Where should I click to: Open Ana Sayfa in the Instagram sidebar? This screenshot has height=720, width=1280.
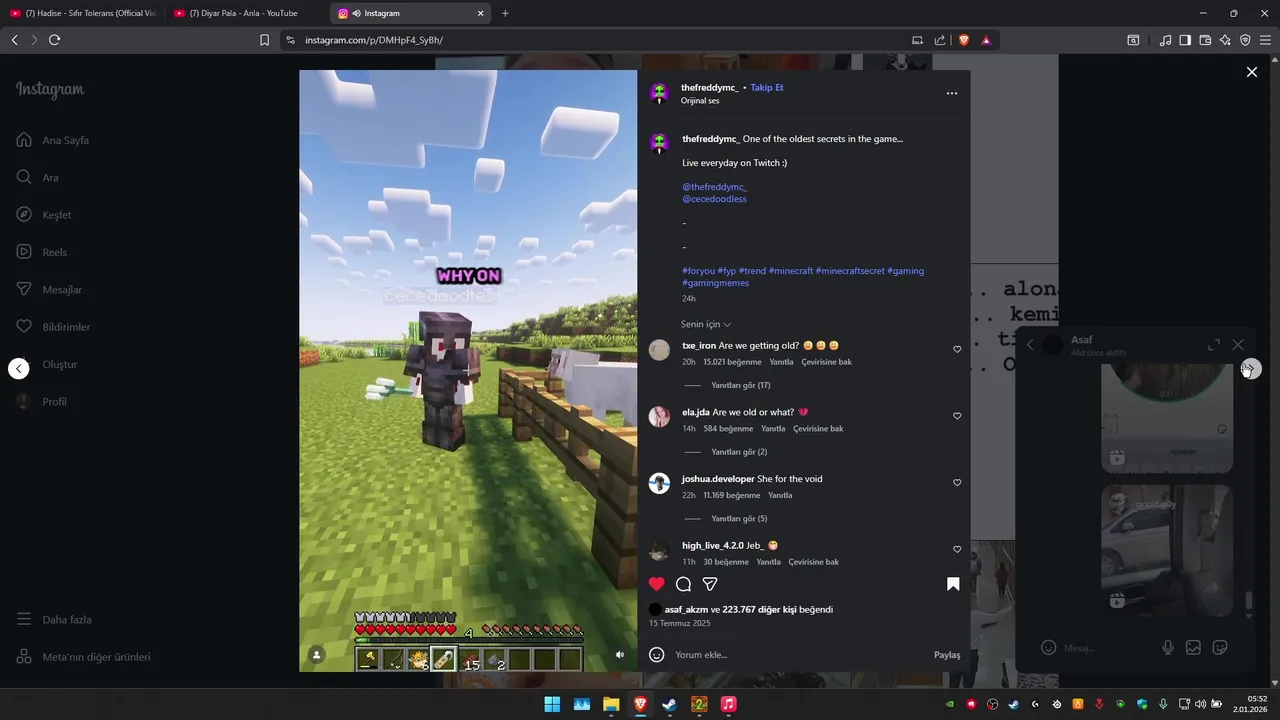coord(54,140)
